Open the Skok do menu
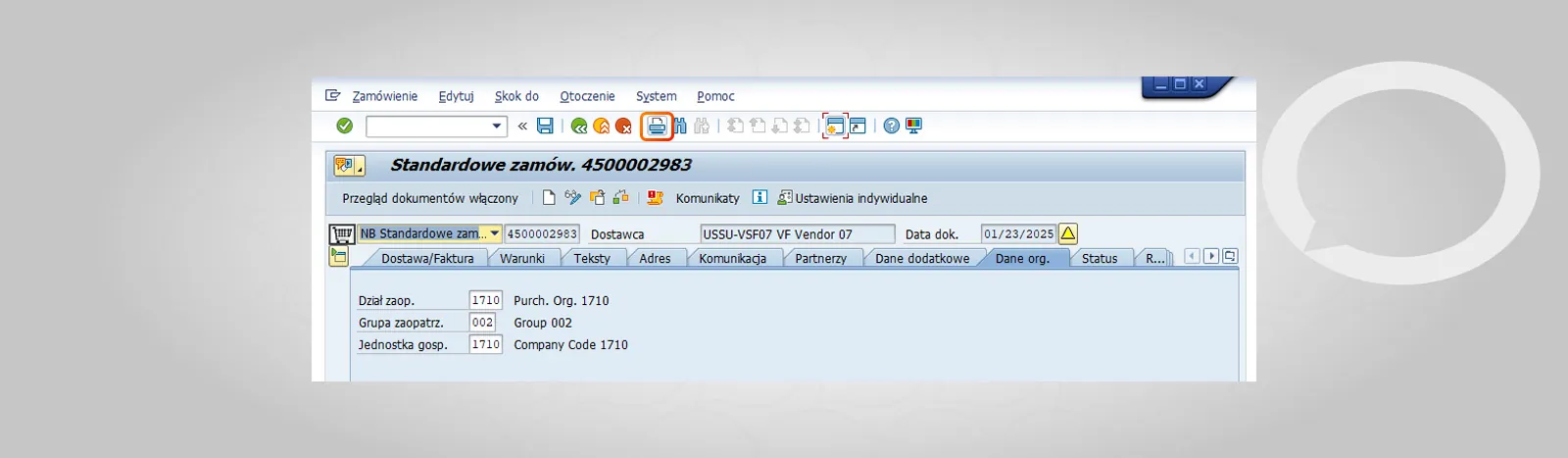This screenshot has width=1568, height=458. point(516,96)
